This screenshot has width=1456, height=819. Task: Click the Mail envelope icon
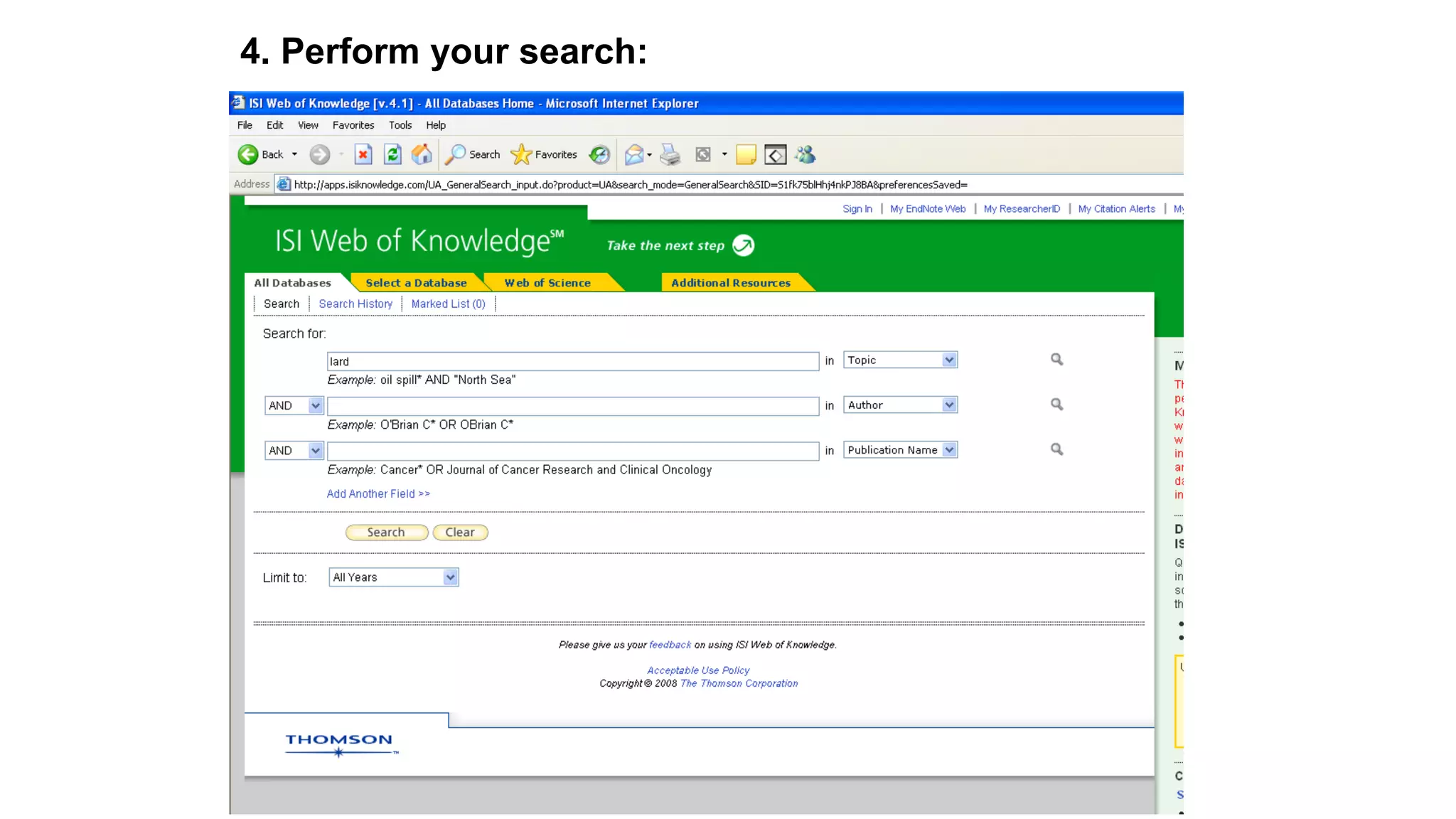pyautogui.click(x=633, y=154)
